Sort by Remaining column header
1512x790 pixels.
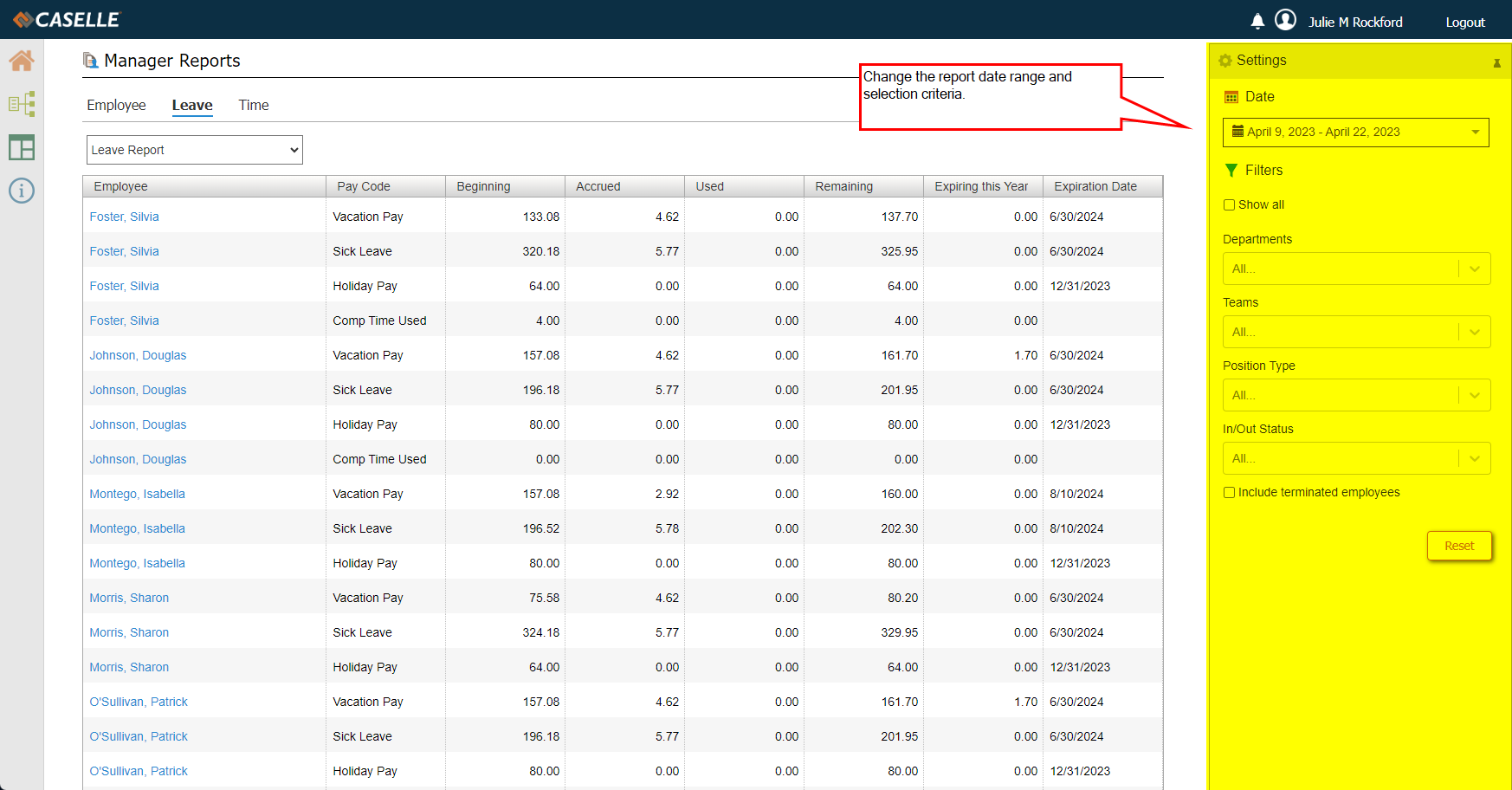coord(863,186)
